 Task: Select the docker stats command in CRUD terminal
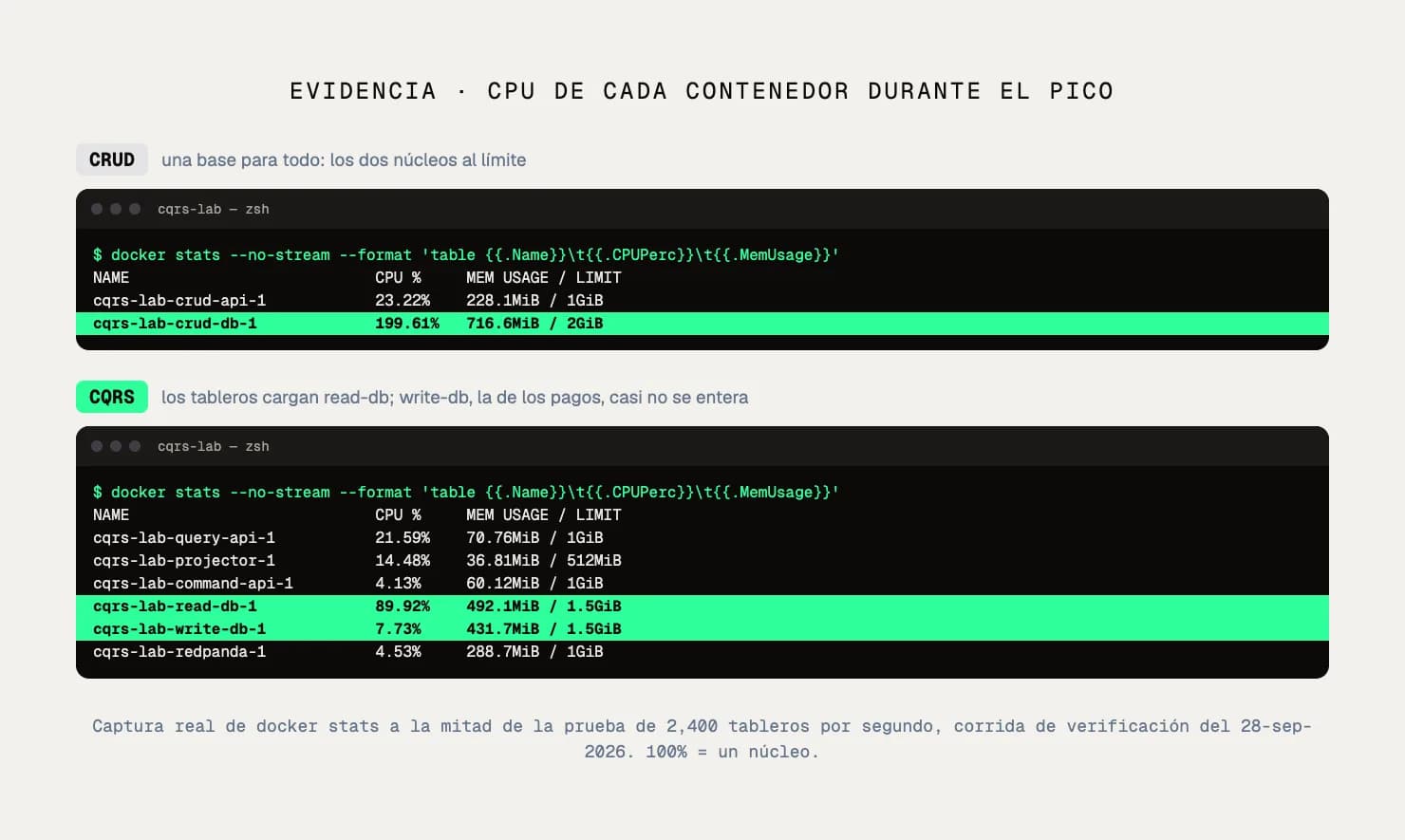pos(465,254)
